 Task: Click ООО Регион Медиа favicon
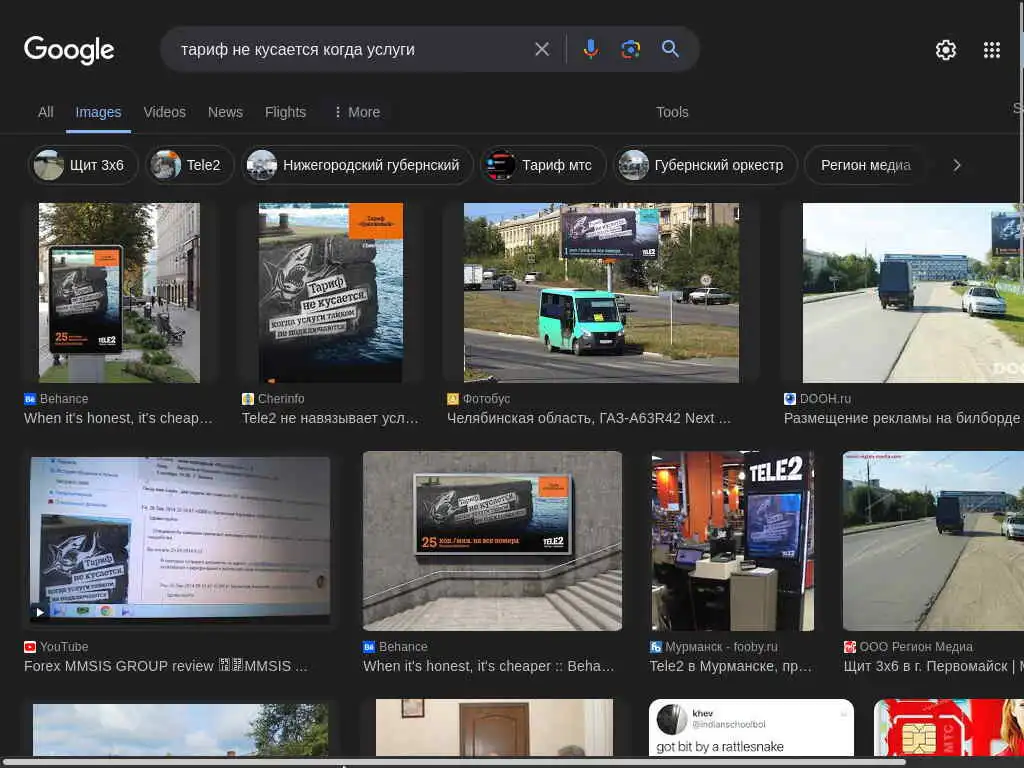(850, 647)
